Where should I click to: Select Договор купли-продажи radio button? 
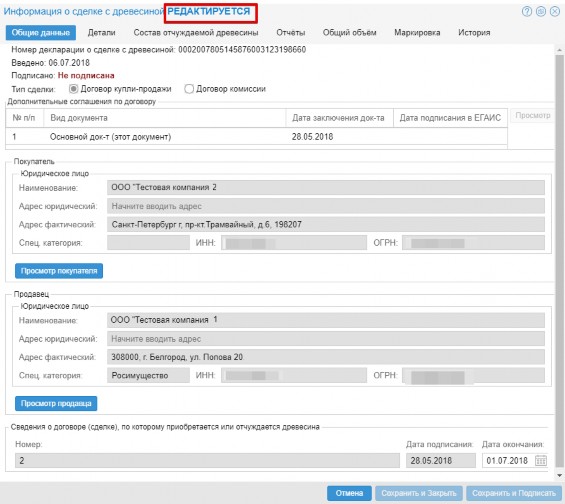(73, 89)
